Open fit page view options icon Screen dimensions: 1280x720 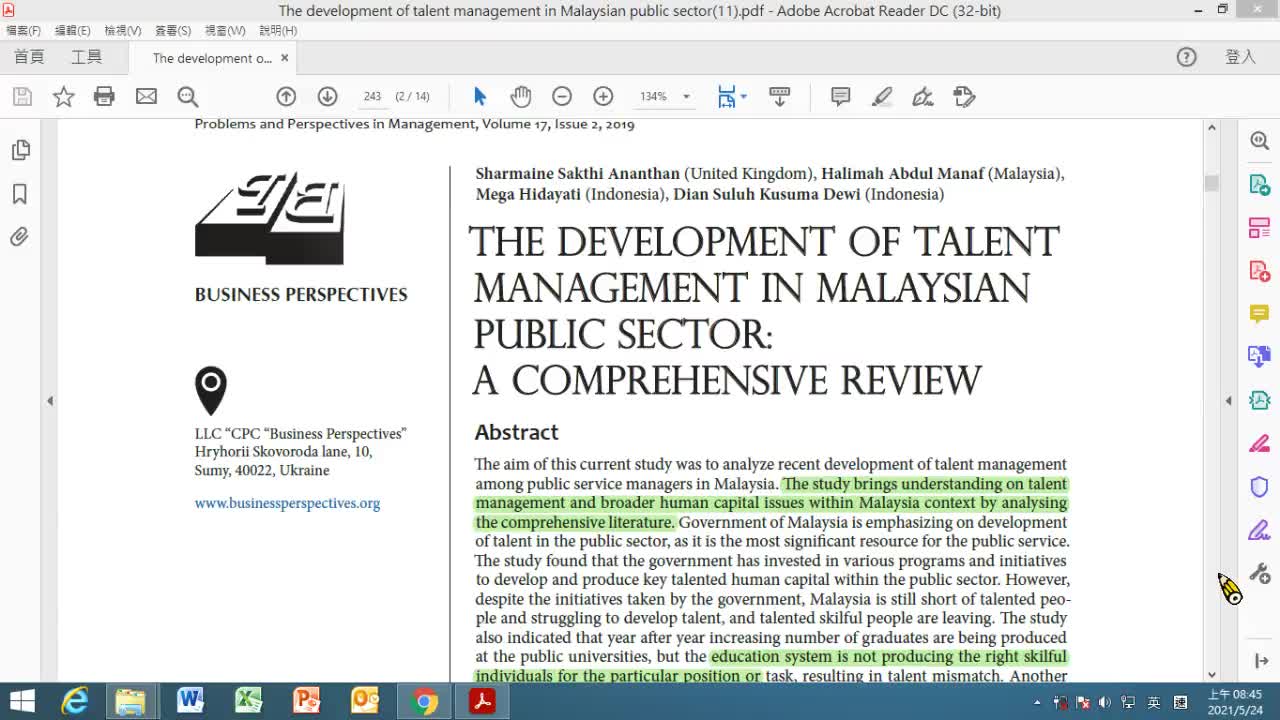point(727,96)
